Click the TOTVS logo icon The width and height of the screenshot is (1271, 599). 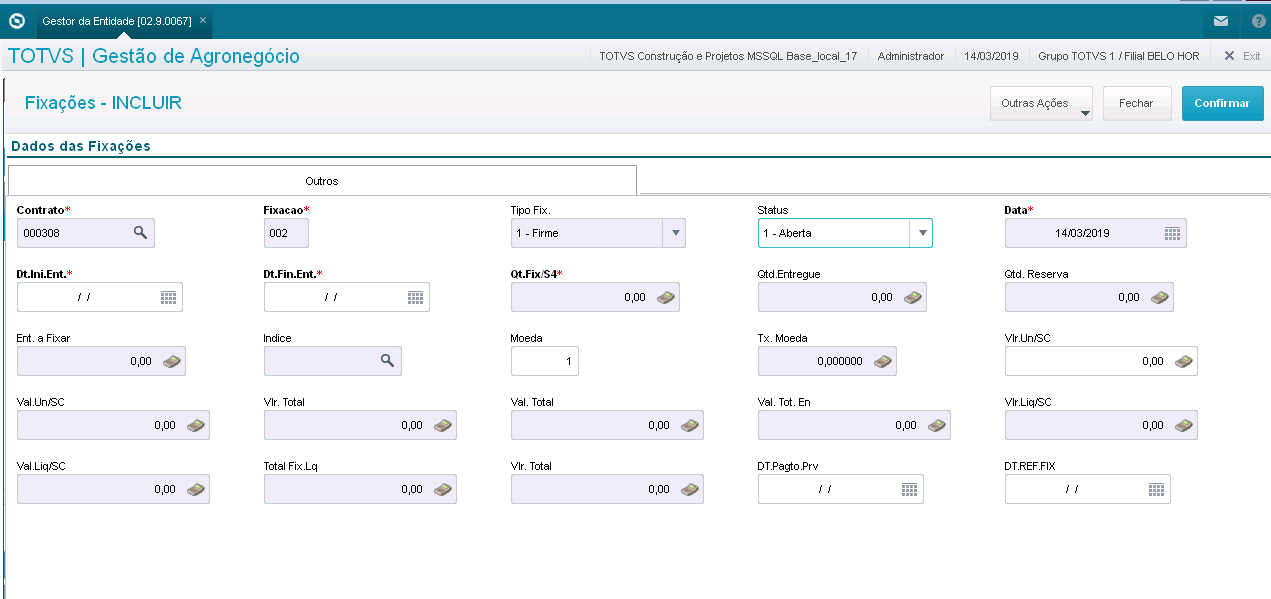pos(16,20)
